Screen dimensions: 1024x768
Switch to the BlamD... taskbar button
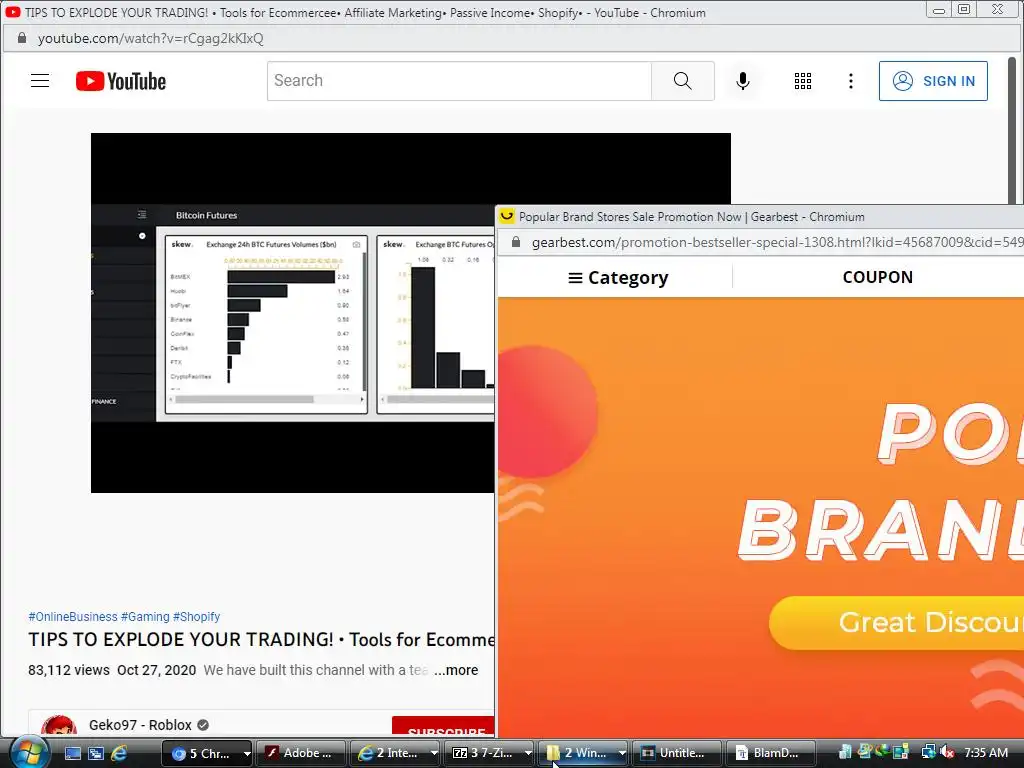(x=771, y=753)
